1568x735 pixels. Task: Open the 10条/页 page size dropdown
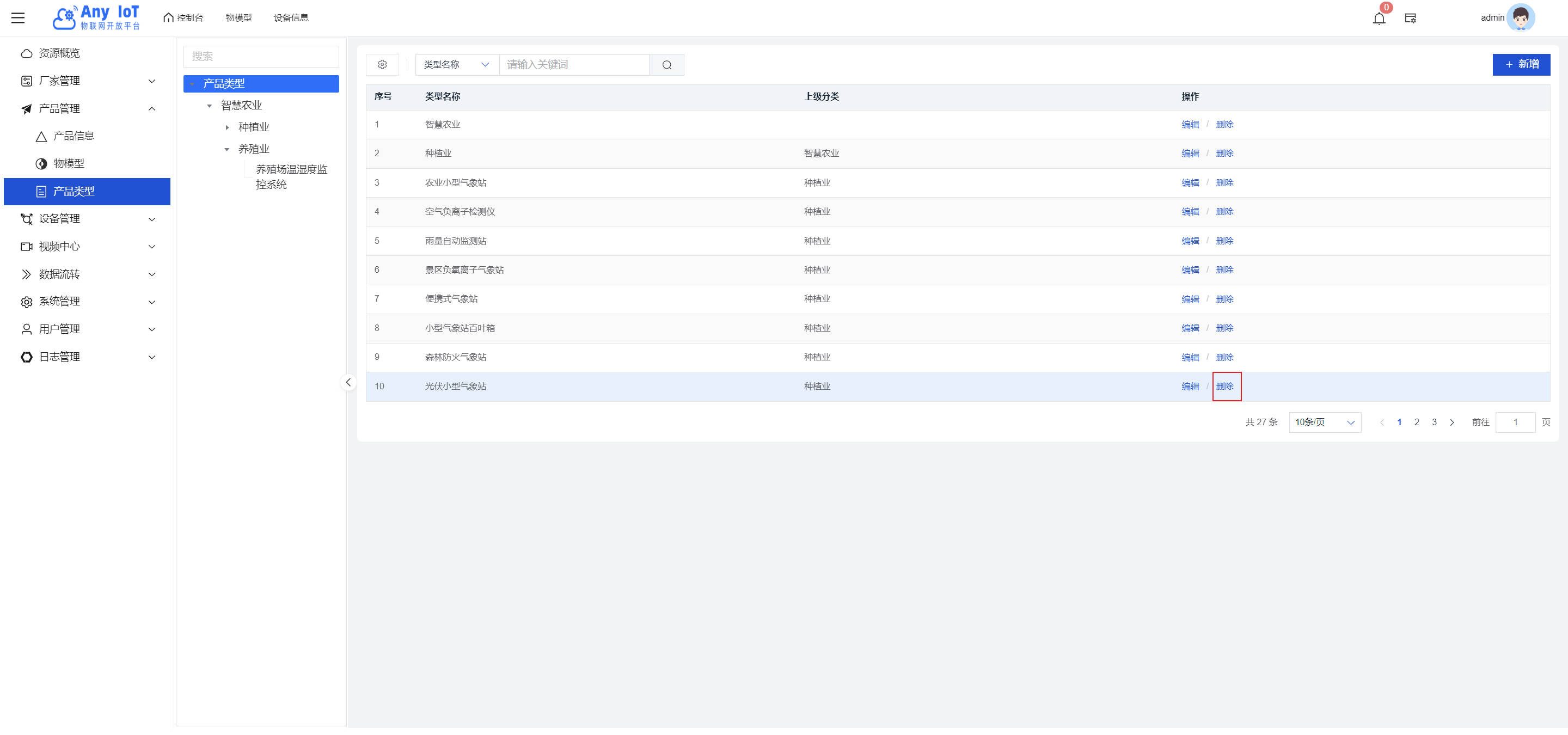pos(1325,422)
